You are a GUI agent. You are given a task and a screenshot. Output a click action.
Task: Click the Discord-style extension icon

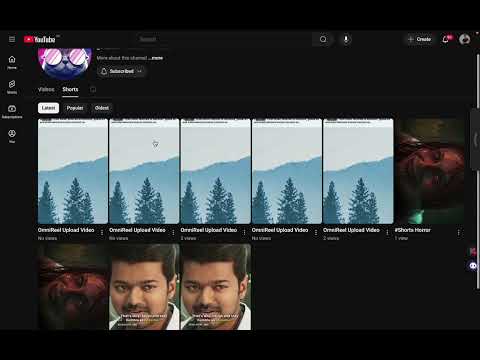tap(473, 266)
